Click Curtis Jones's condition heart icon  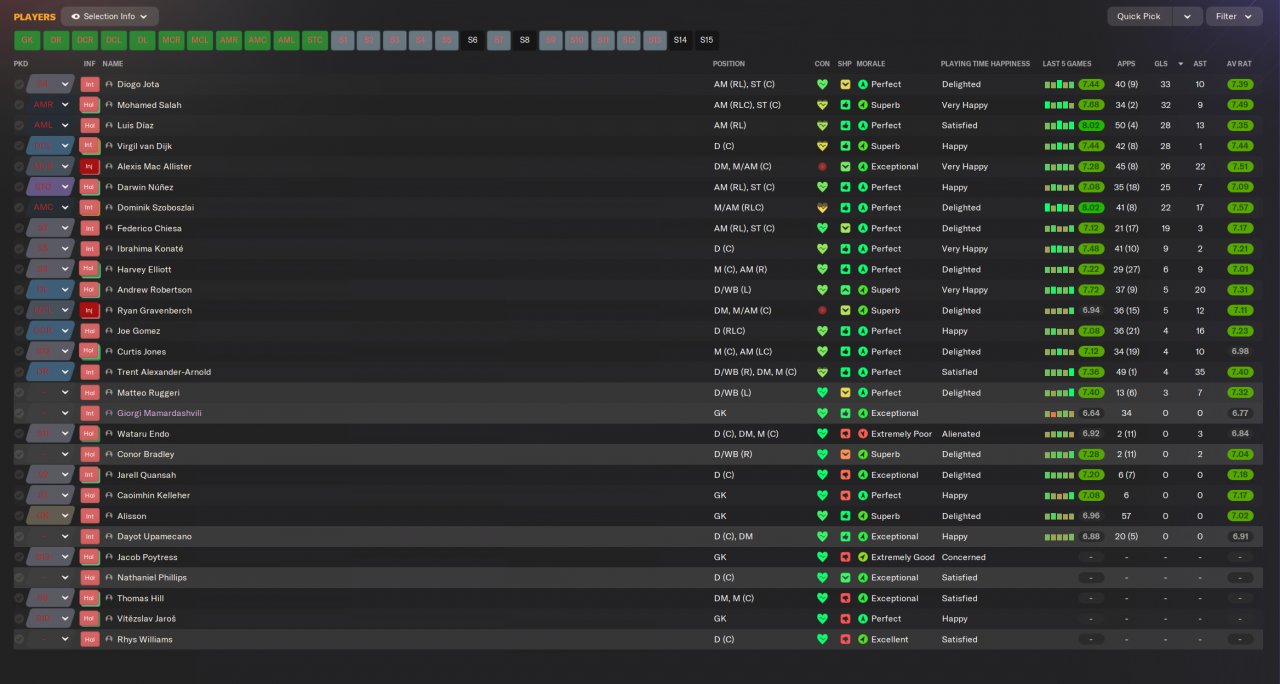pos(822,351)
